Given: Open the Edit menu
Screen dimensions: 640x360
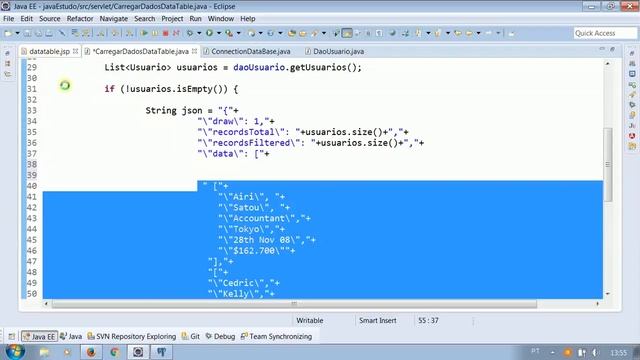Looking at the screenshot, I should pyautogui.click(x=27, y=19).
